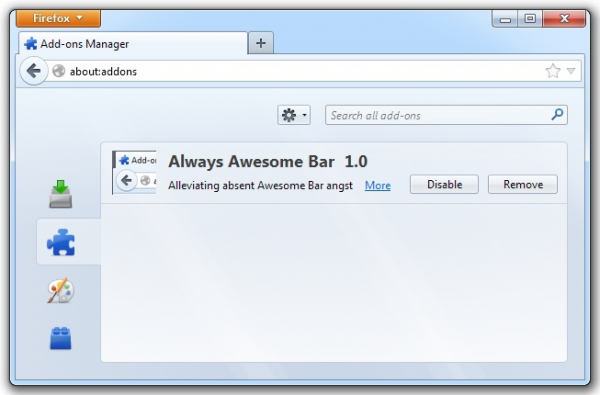Click the back arrow button
Viewport: 600px width, 395px height.
[34, 71]
